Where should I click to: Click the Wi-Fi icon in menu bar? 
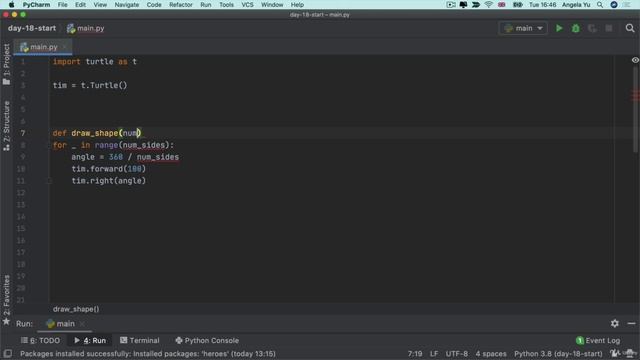(489, 4)
